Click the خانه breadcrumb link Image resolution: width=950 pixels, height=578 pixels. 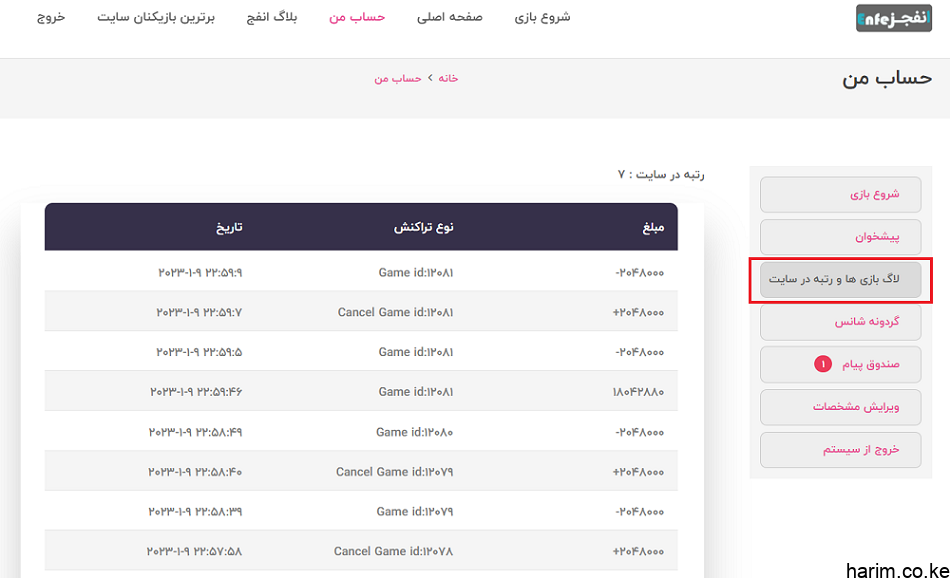448,78
